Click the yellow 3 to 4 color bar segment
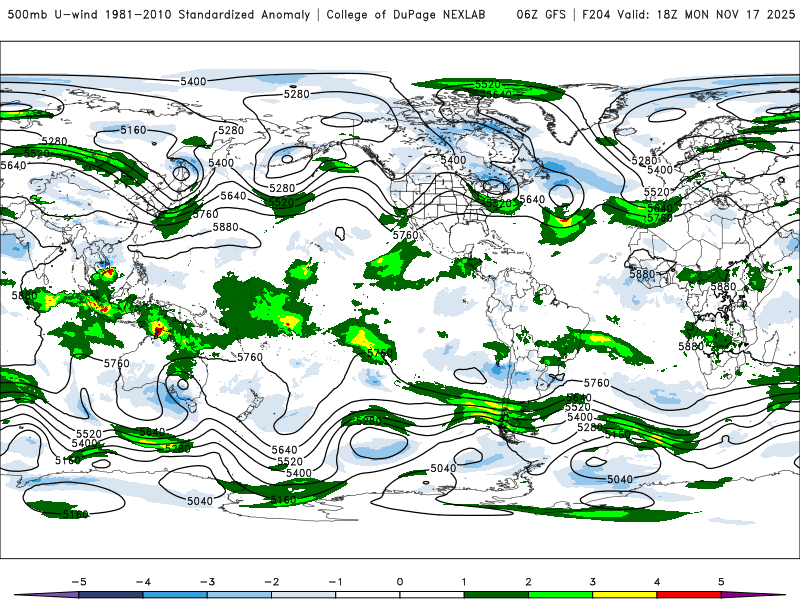Image resolution: width=800 pixels, height=600 pixels. point(624,595)
